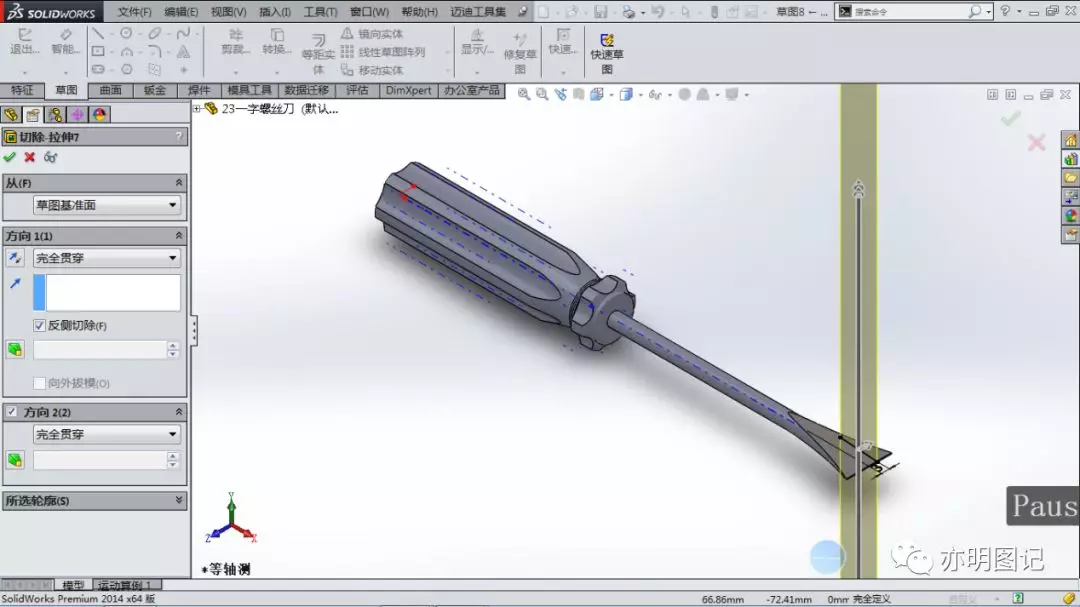
Task: Switch to the DimXpert tab
Action: click(408, 90)
